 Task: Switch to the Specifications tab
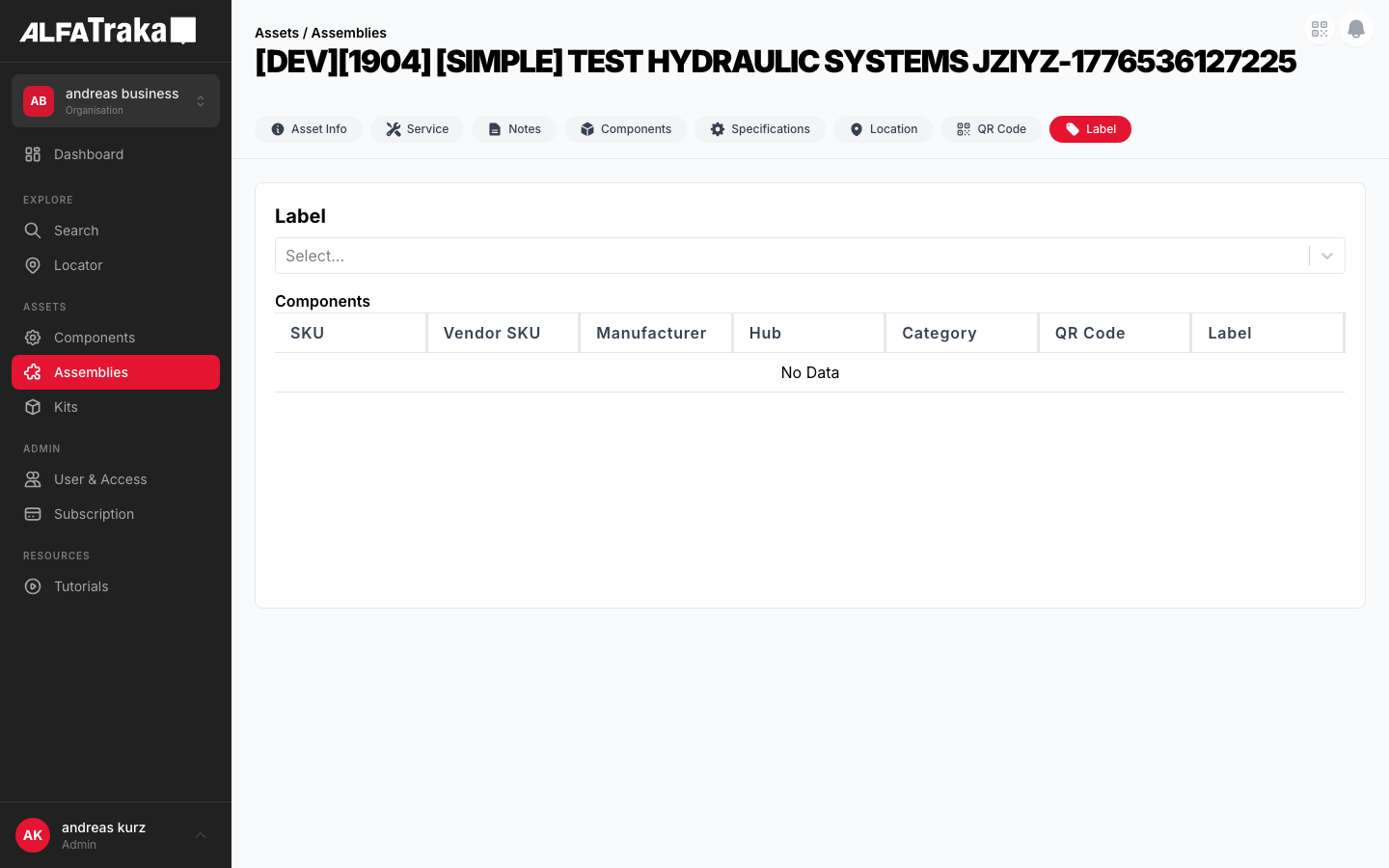pyautogui.click(x=759, y=129)
